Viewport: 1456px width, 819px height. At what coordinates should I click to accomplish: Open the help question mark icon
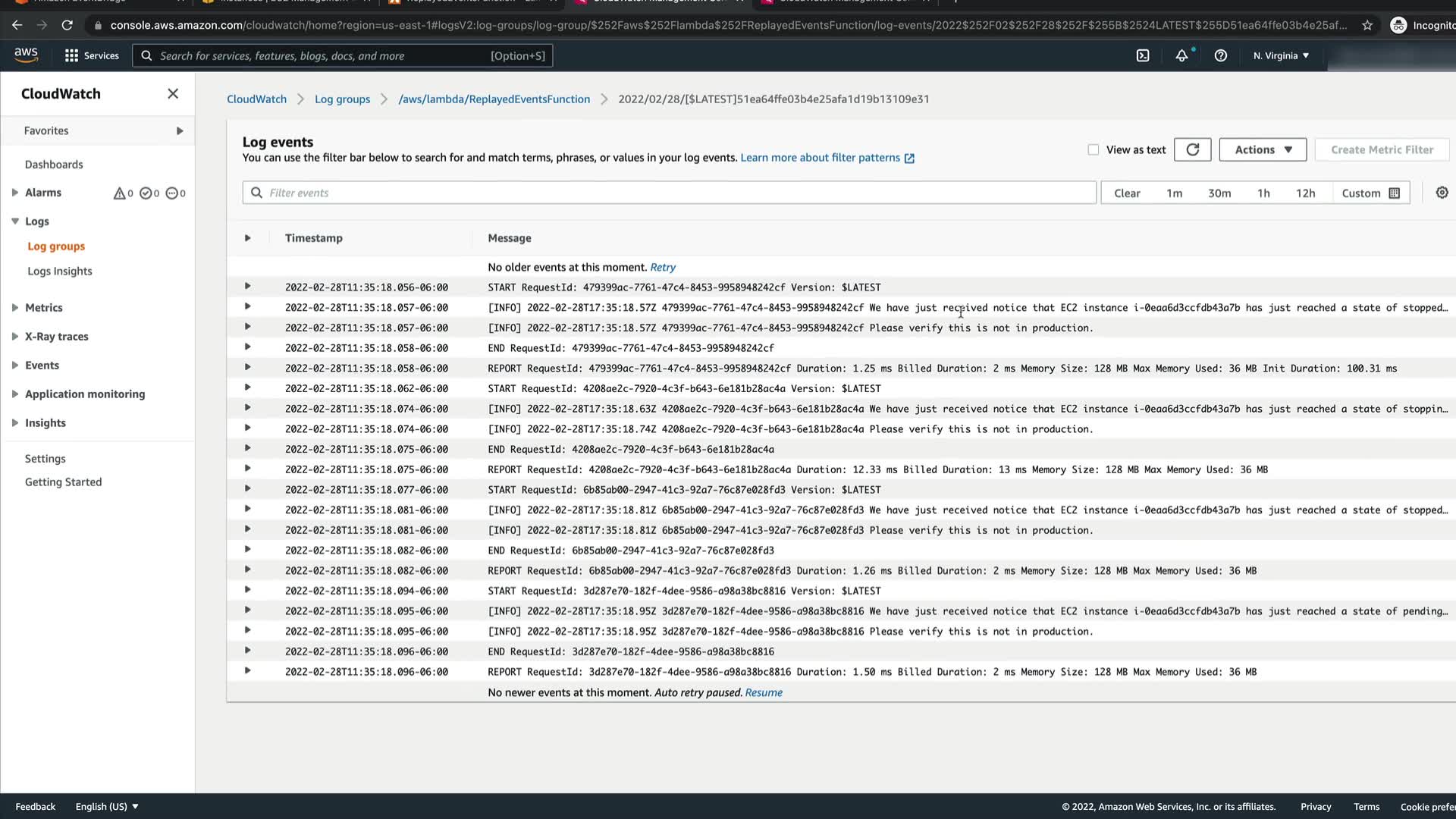click(1220, 55)
